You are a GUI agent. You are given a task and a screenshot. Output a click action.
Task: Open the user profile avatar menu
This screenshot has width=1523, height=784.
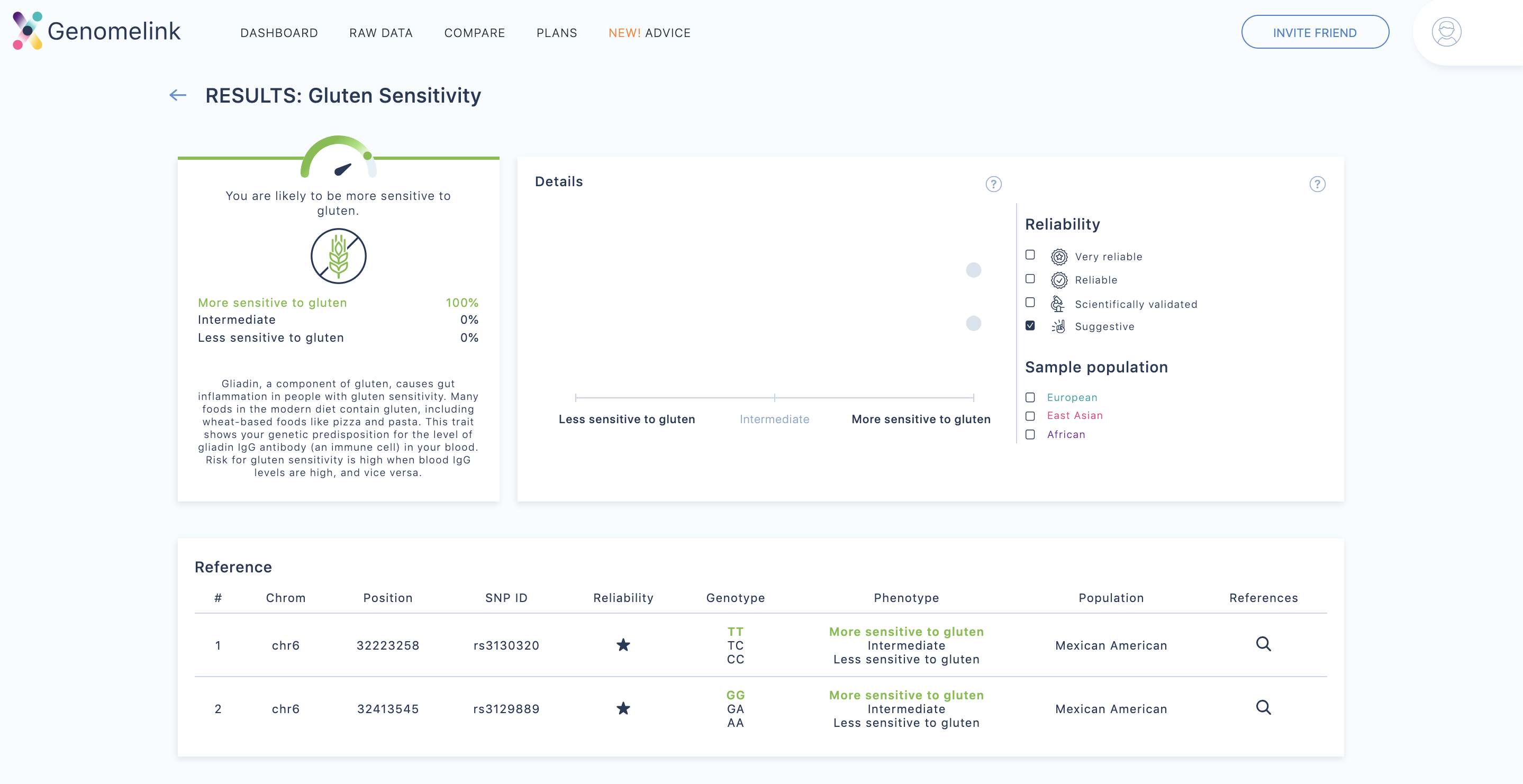[x=1446, y=32]
